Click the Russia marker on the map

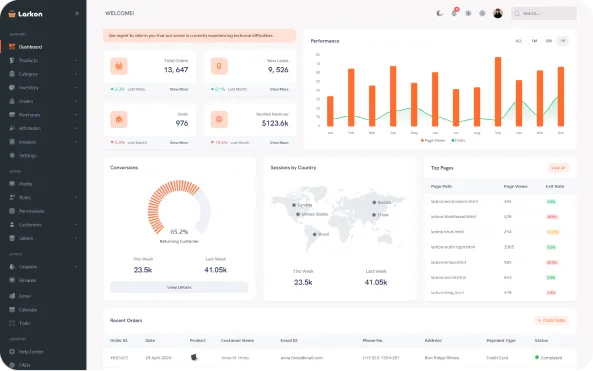tap(374, 202)
